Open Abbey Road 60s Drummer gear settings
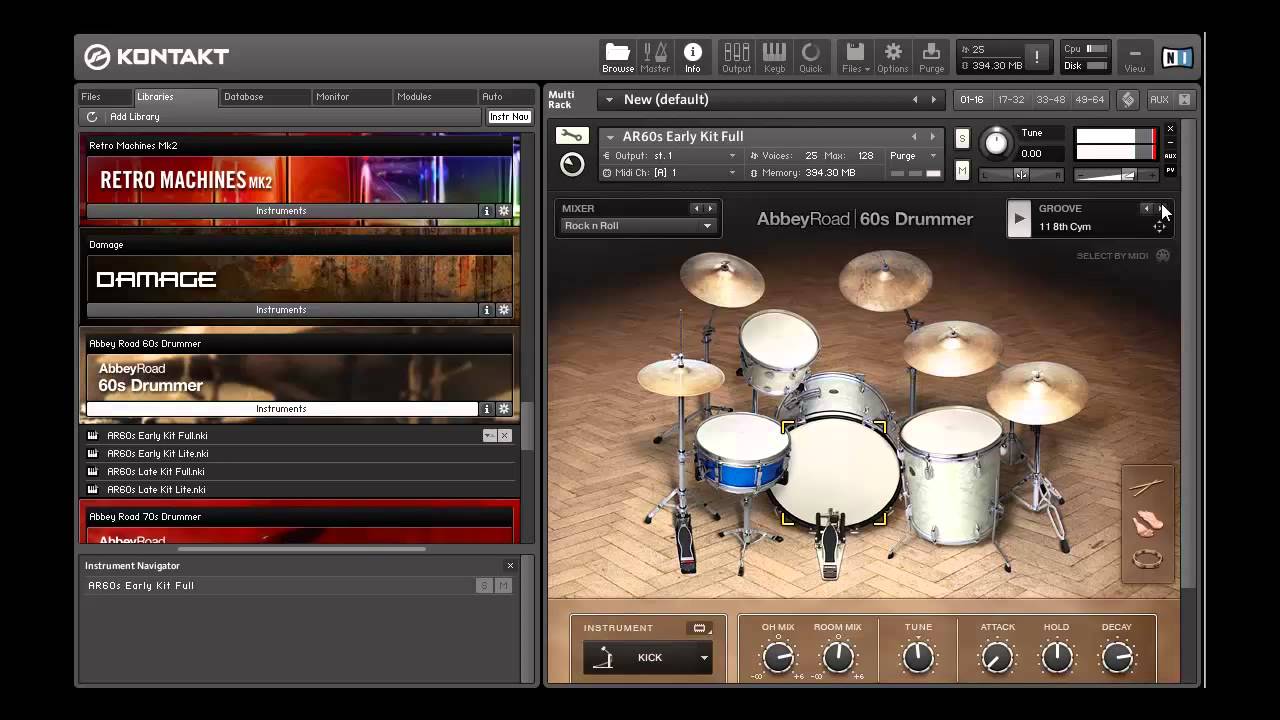 pos(504,409)
